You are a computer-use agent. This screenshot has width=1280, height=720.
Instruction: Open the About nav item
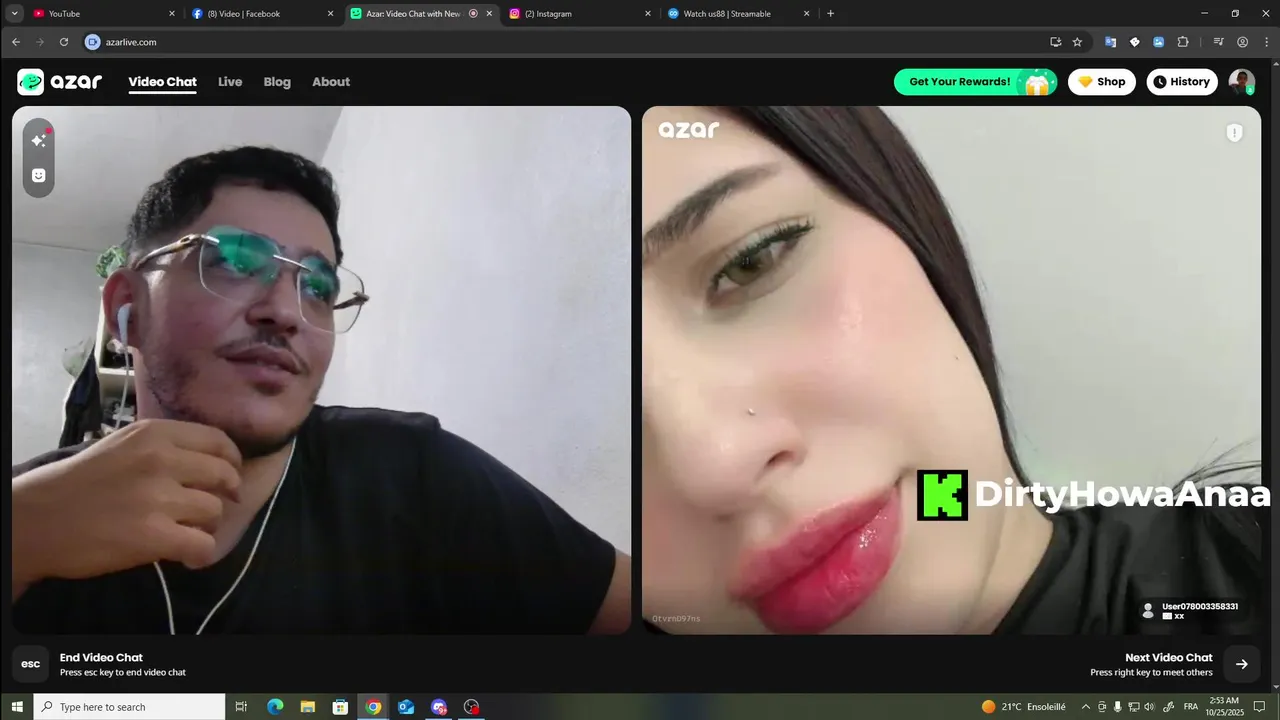[x=331, y=82]
